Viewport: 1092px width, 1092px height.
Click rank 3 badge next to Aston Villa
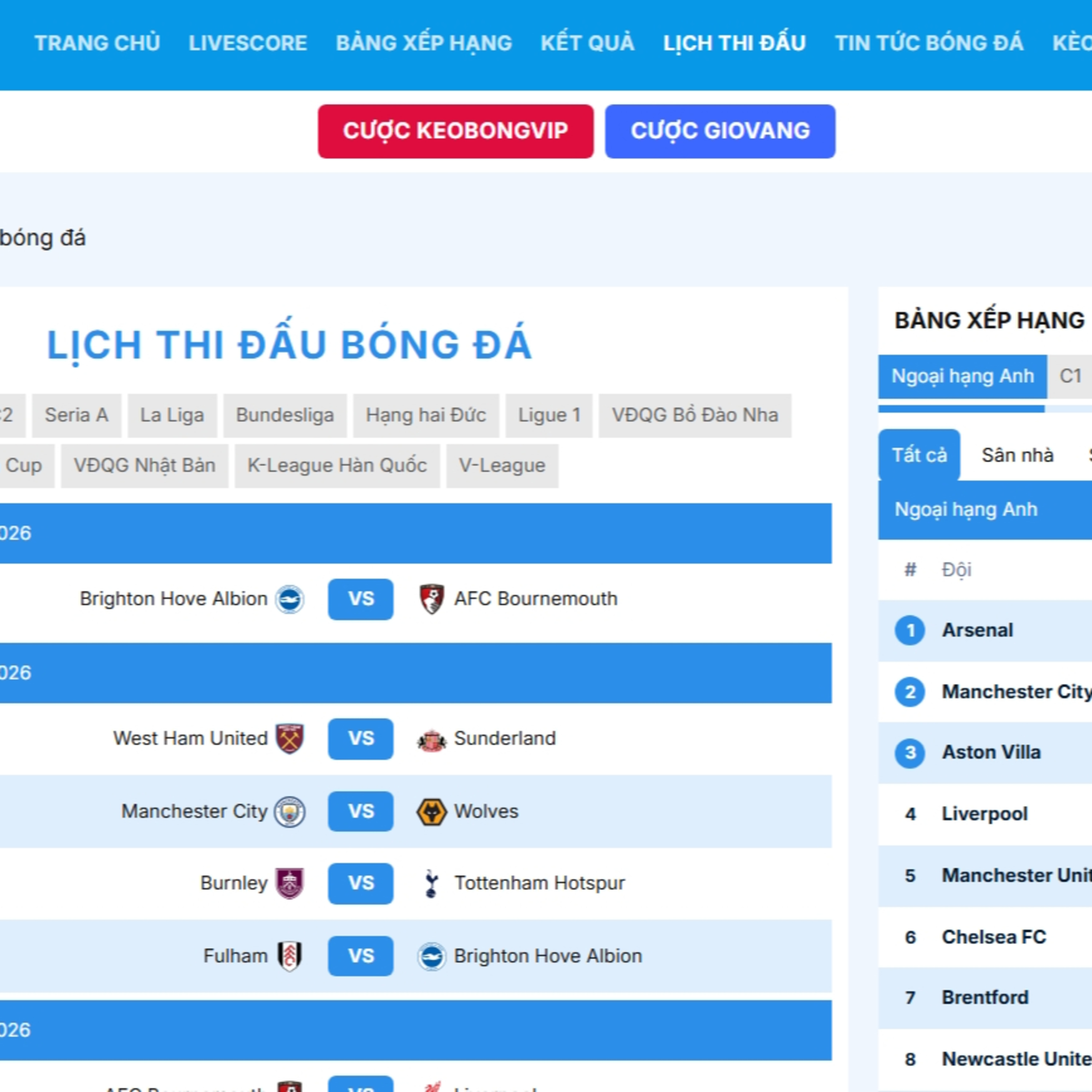tap(910, 753)
